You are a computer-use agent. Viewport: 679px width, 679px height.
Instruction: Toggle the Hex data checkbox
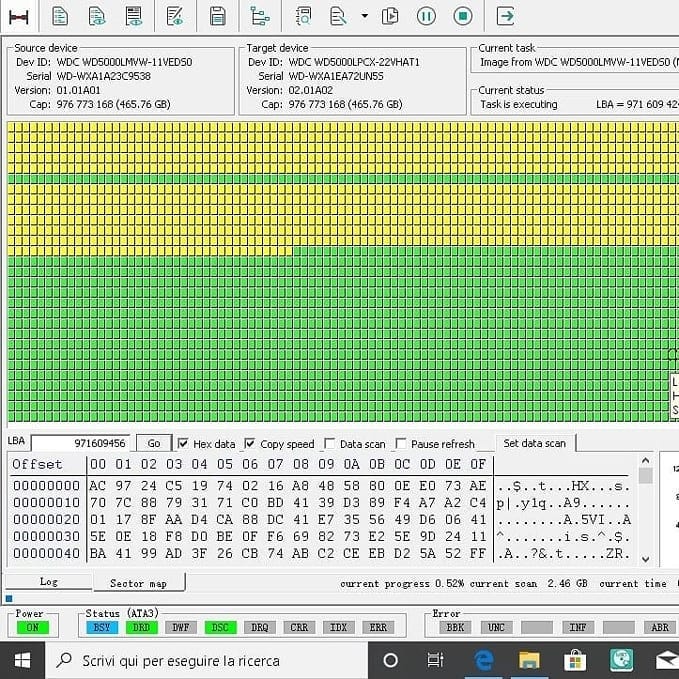[x=183, y=443]
